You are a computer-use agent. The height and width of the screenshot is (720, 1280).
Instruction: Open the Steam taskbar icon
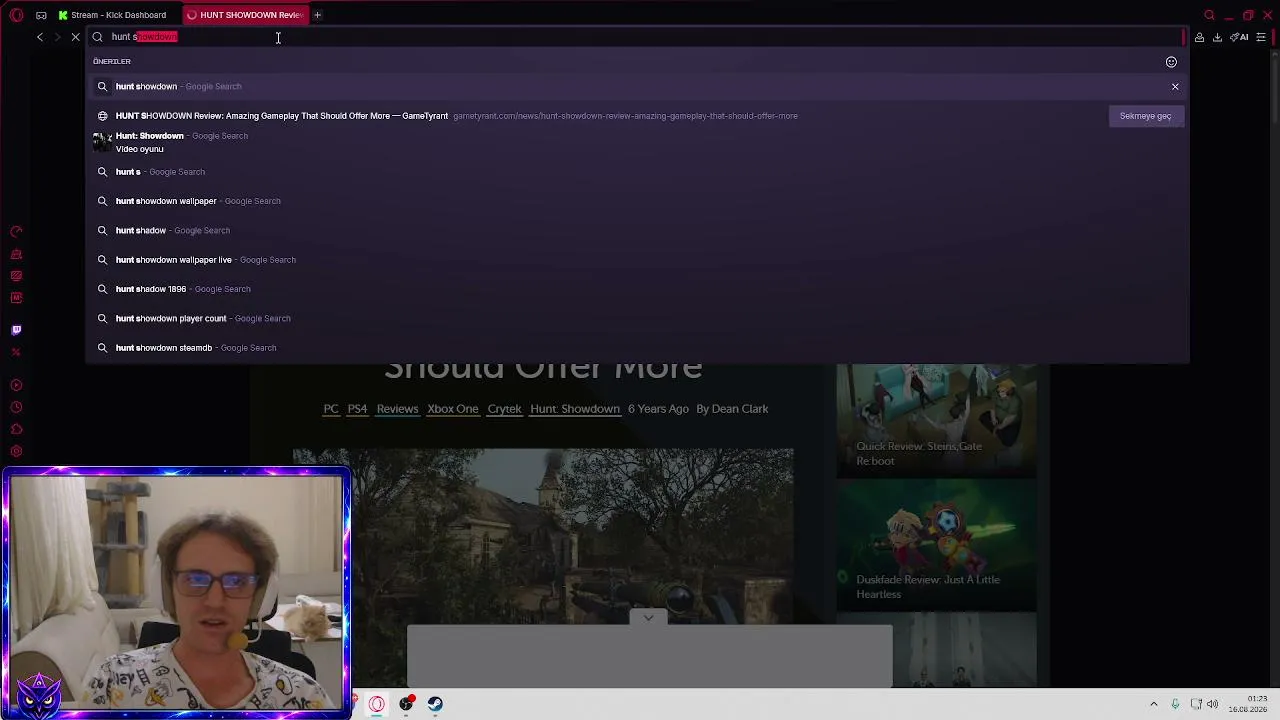(435, 704)
